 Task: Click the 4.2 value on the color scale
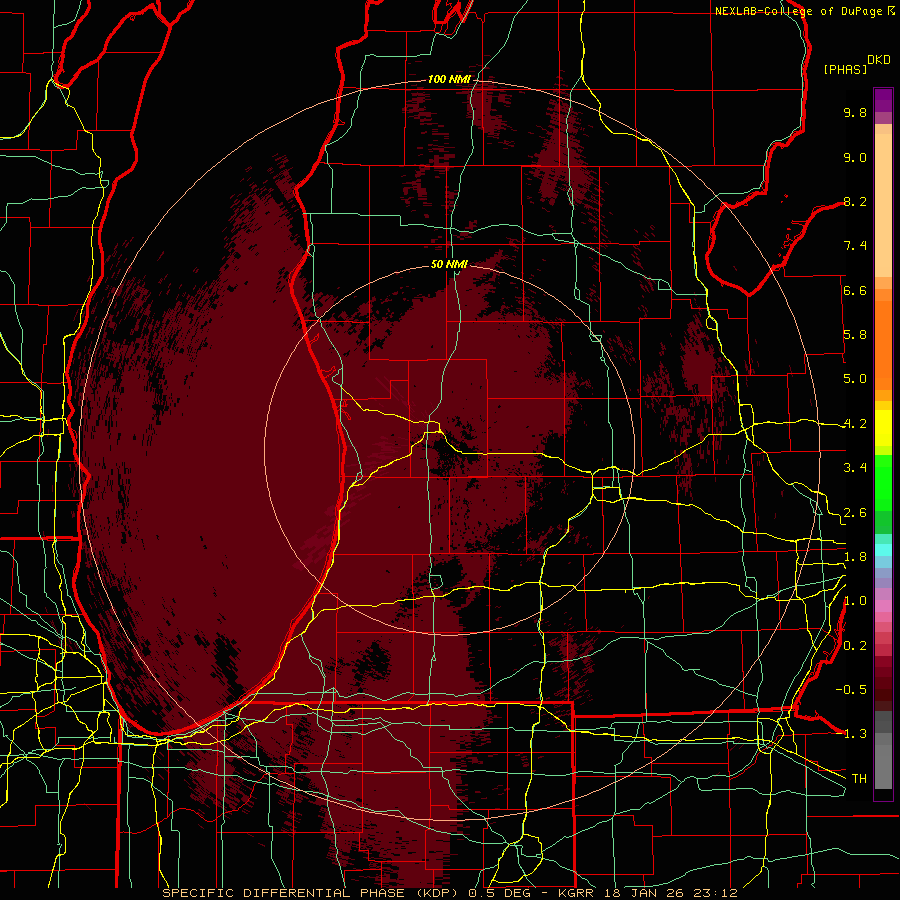[855, 424]
